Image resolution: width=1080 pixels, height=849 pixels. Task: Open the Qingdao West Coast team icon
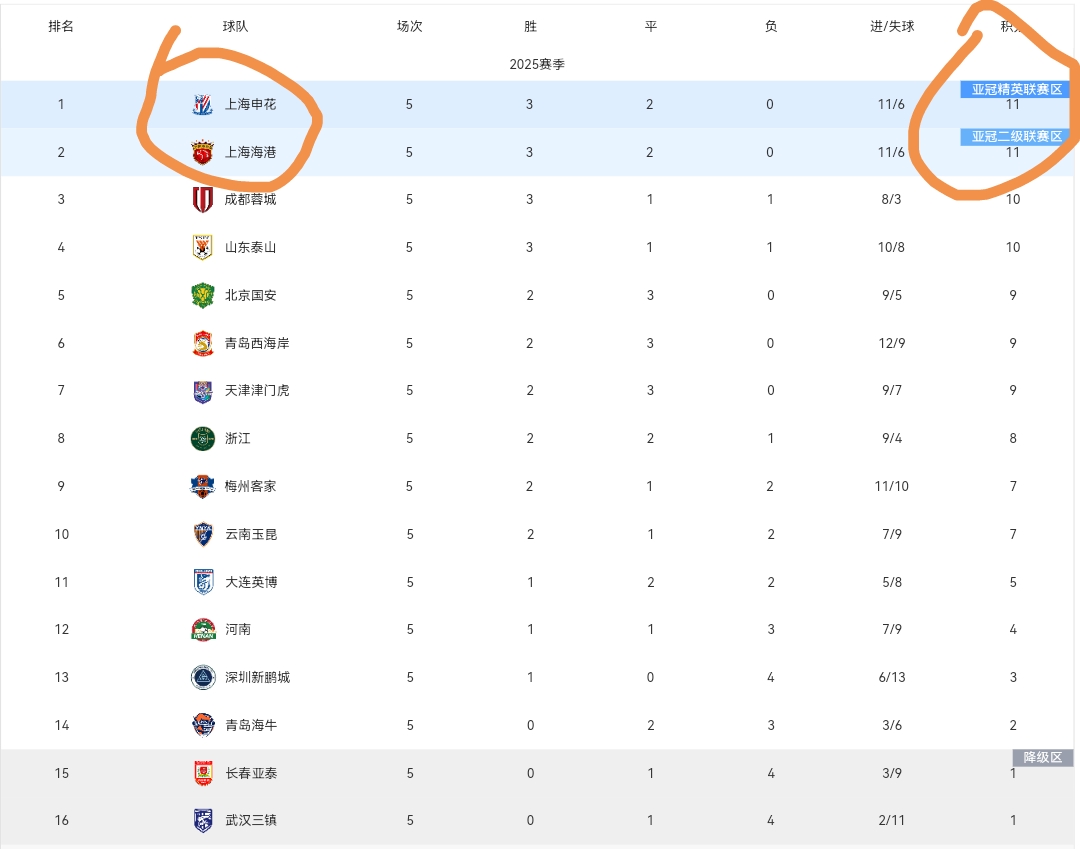pyautogui.click(x=202, y=343)
